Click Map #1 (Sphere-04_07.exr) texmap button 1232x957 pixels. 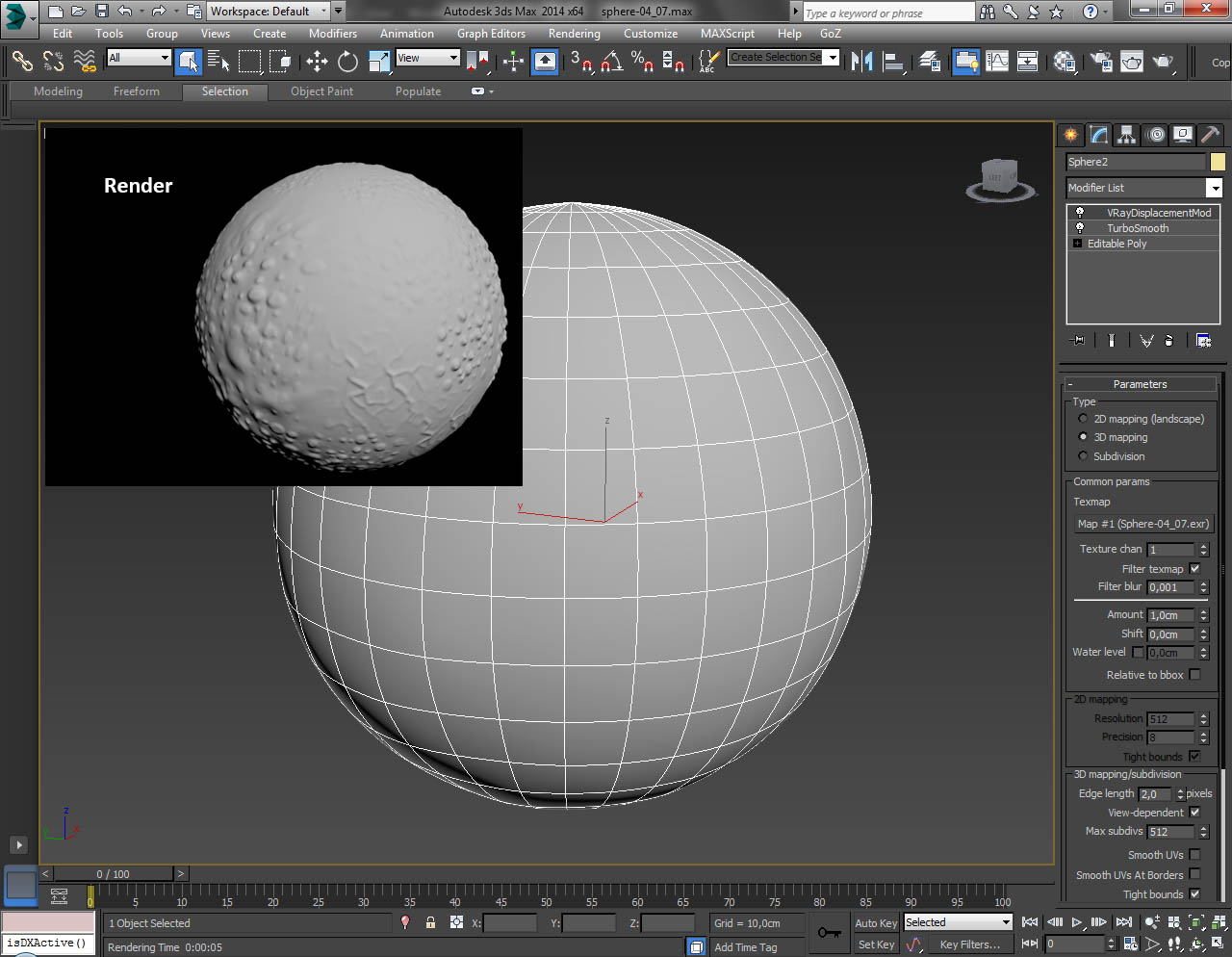(1143, 524)
